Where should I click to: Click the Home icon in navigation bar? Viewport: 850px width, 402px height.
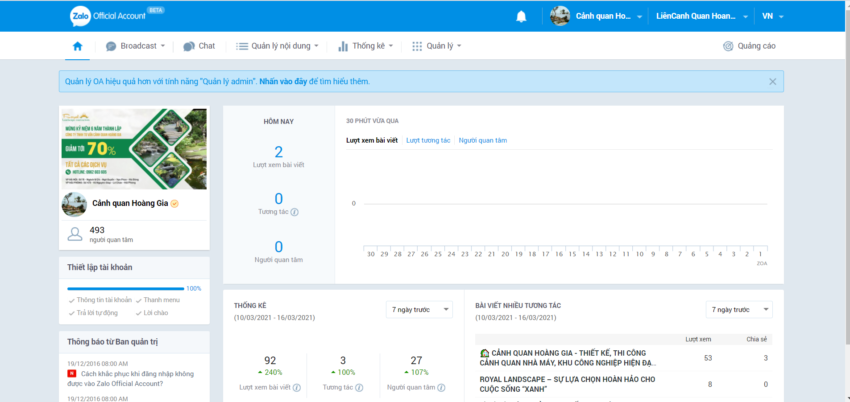(78, 46)
